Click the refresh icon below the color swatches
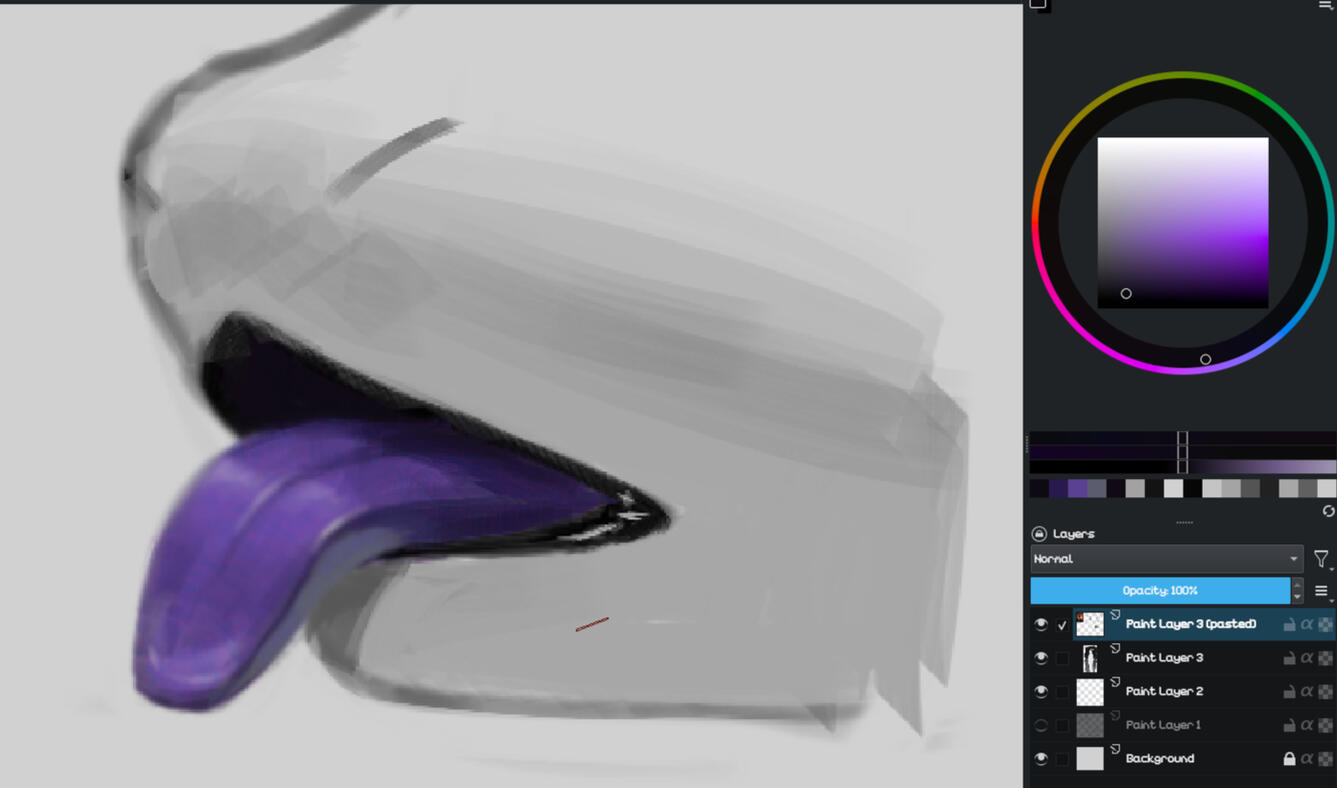The image size is (1337, 788). pos(1328,511)
